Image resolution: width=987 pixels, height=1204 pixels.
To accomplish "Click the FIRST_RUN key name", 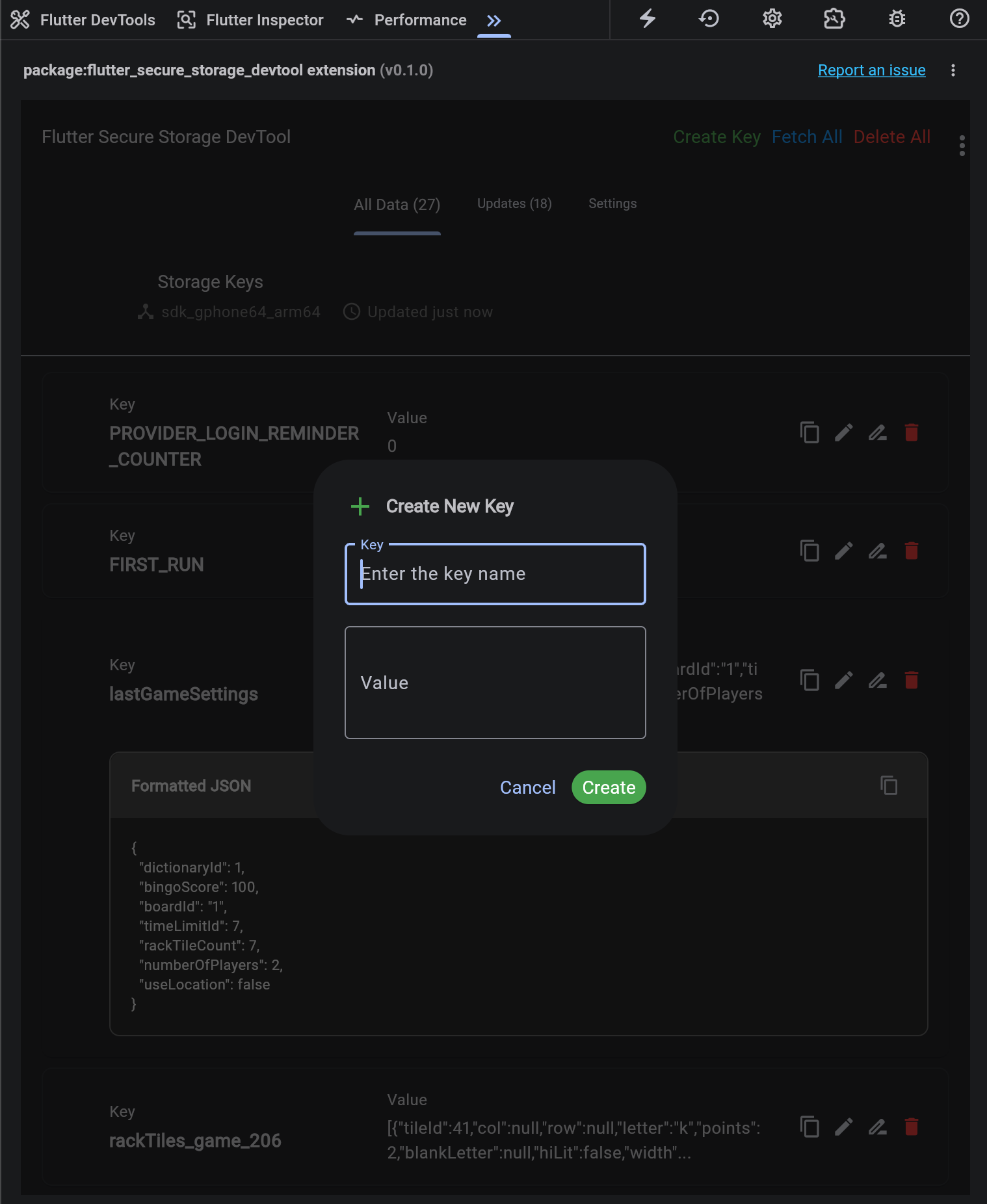I will [x=157, y=565].
